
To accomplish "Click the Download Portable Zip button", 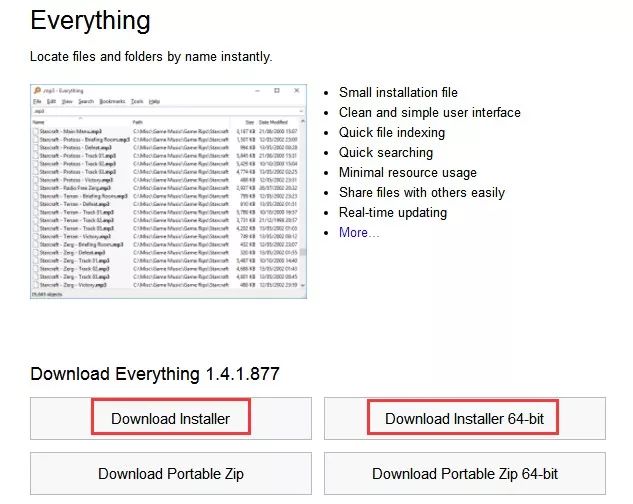I will pos(171,473).
